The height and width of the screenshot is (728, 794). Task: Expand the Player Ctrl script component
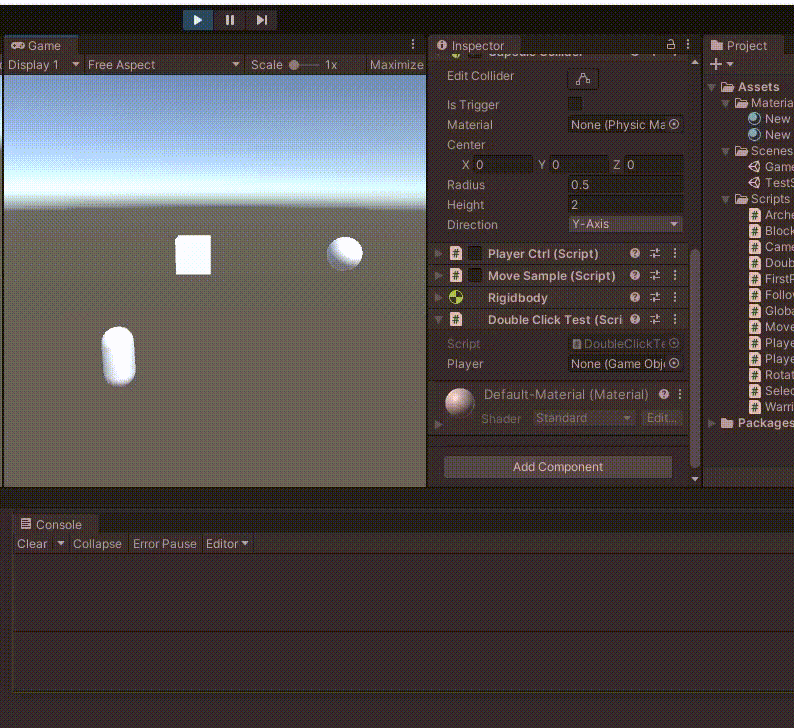click(439, 253)
